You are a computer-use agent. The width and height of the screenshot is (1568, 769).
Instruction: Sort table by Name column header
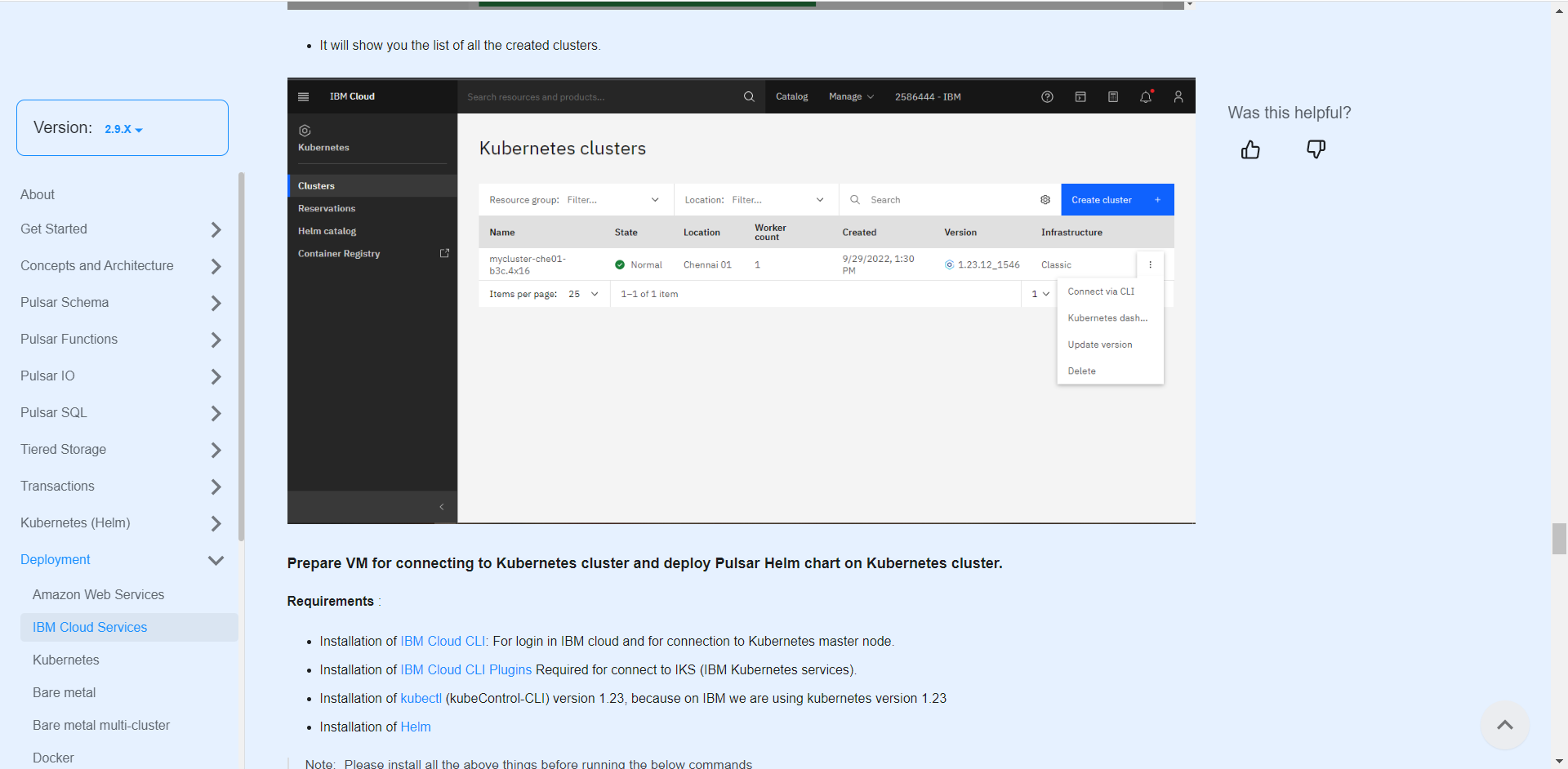click(x=502, y=233)
